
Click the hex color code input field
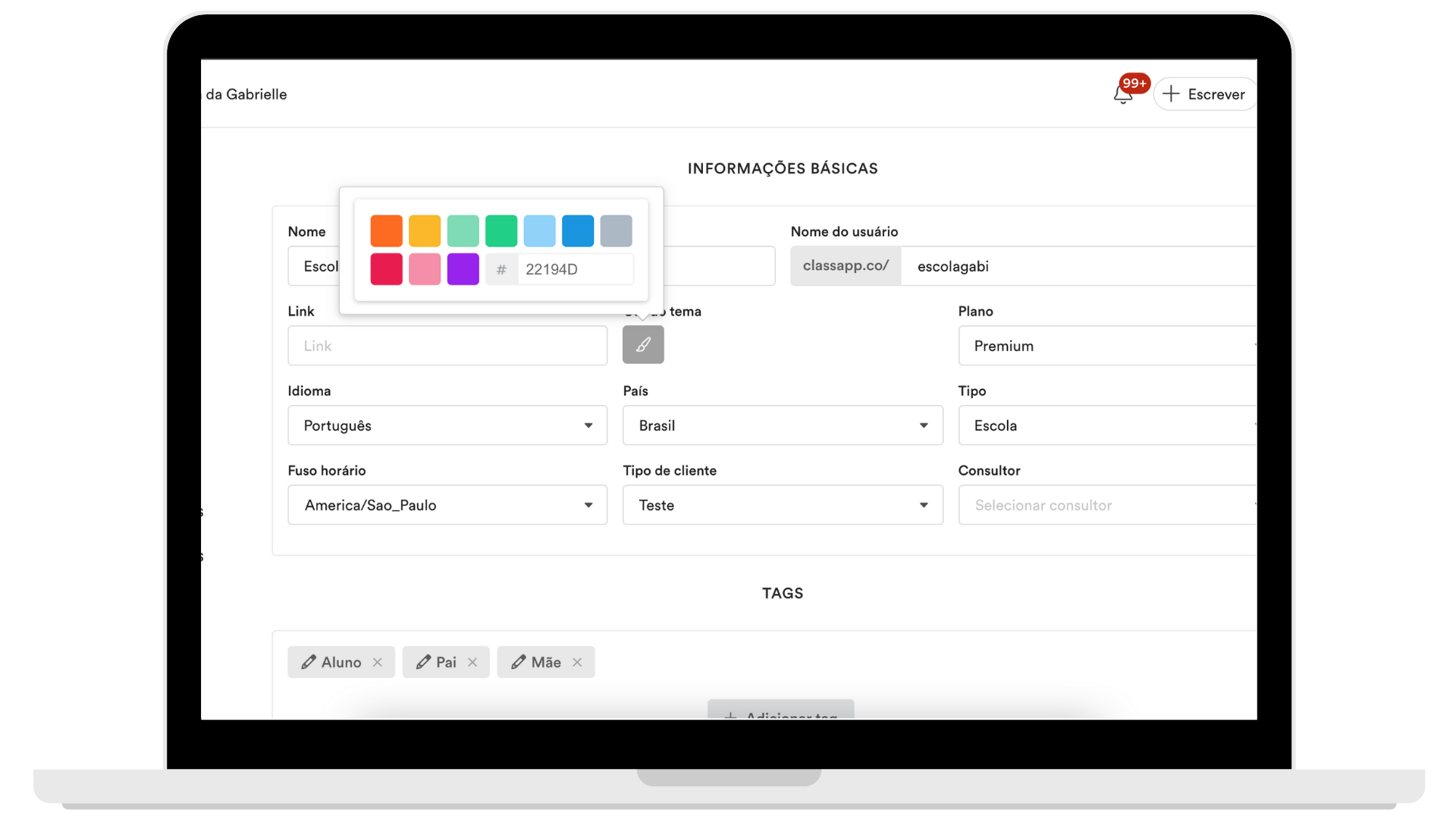coord(576,269)
